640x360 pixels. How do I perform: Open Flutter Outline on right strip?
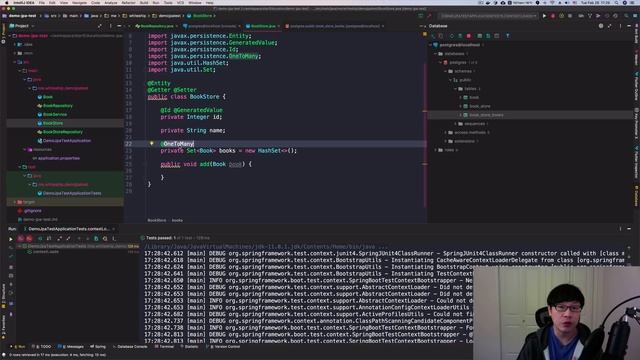636,87
